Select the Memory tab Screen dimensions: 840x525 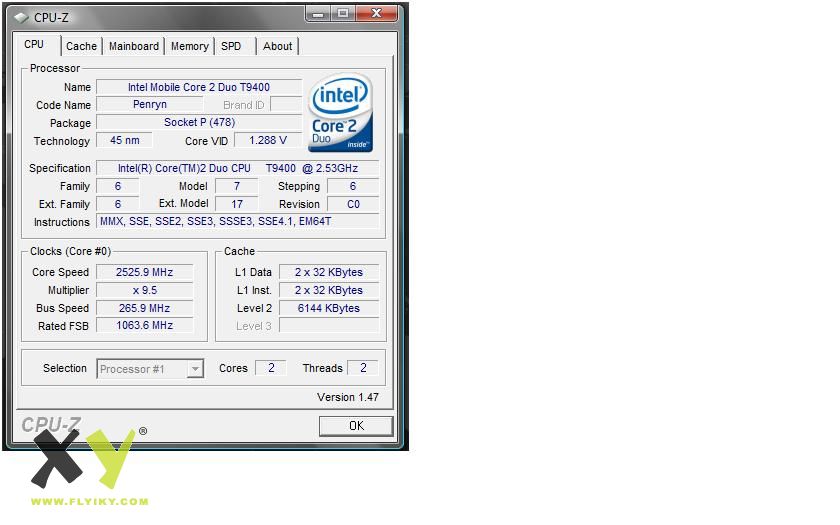point(190,47)
